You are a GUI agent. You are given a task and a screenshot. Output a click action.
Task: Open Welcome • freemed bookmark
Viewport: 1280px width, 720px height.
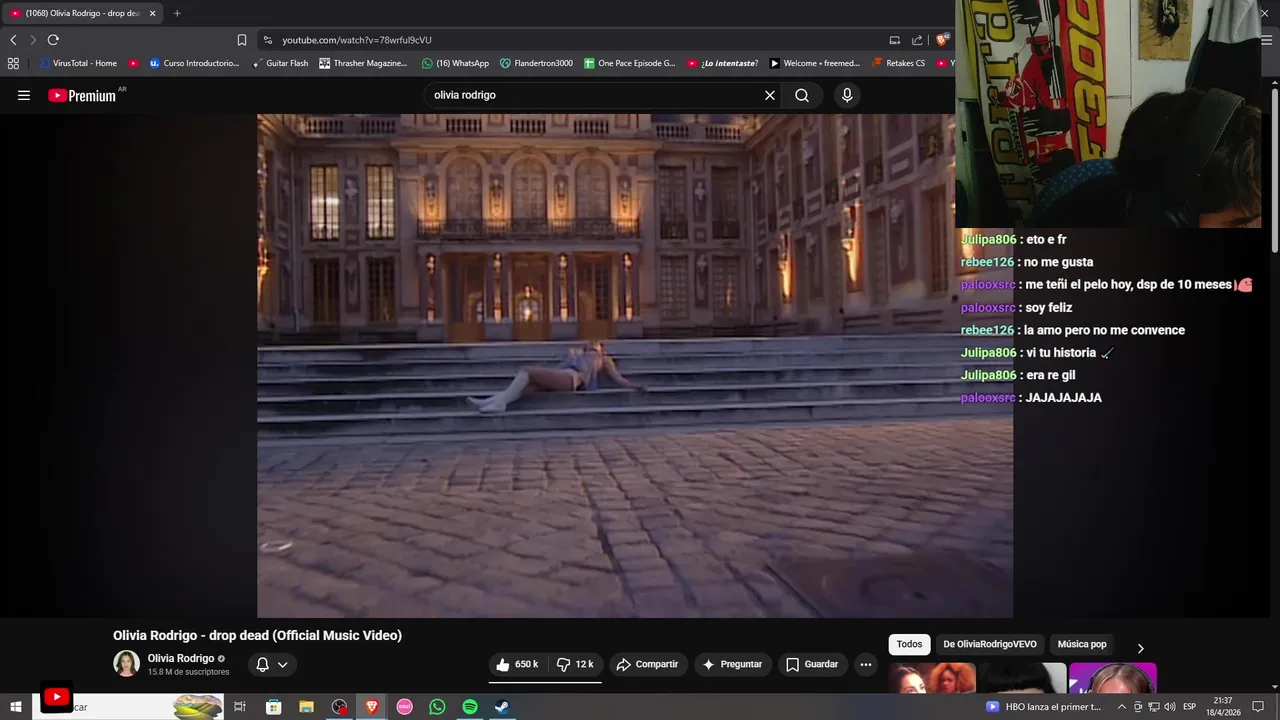[814, 63]
